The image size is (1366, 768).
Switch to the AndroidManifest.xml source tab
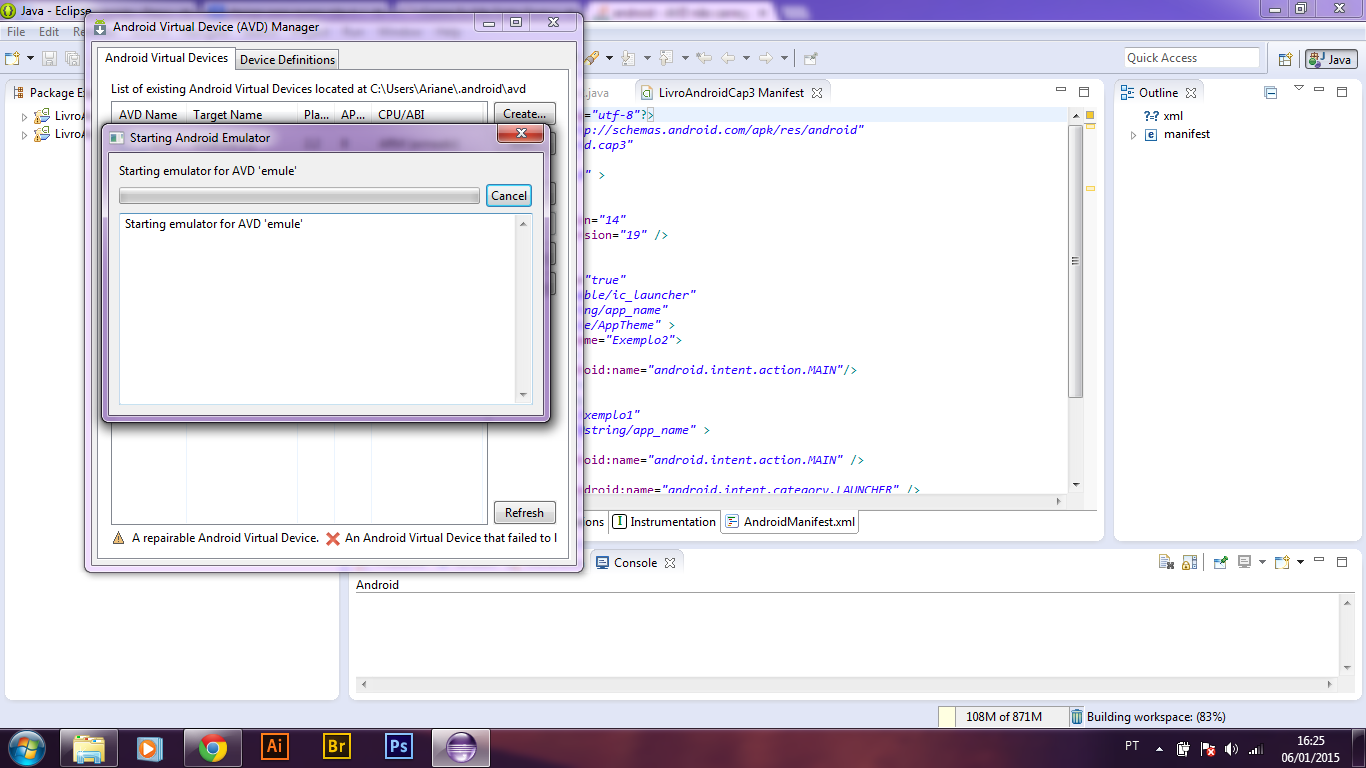point(790,521)
